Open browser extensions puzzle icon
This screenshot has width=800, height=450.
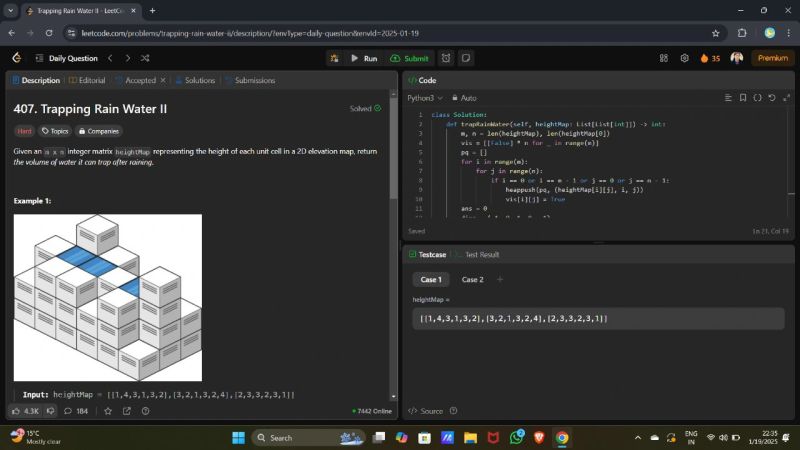(x=742, y=33)
